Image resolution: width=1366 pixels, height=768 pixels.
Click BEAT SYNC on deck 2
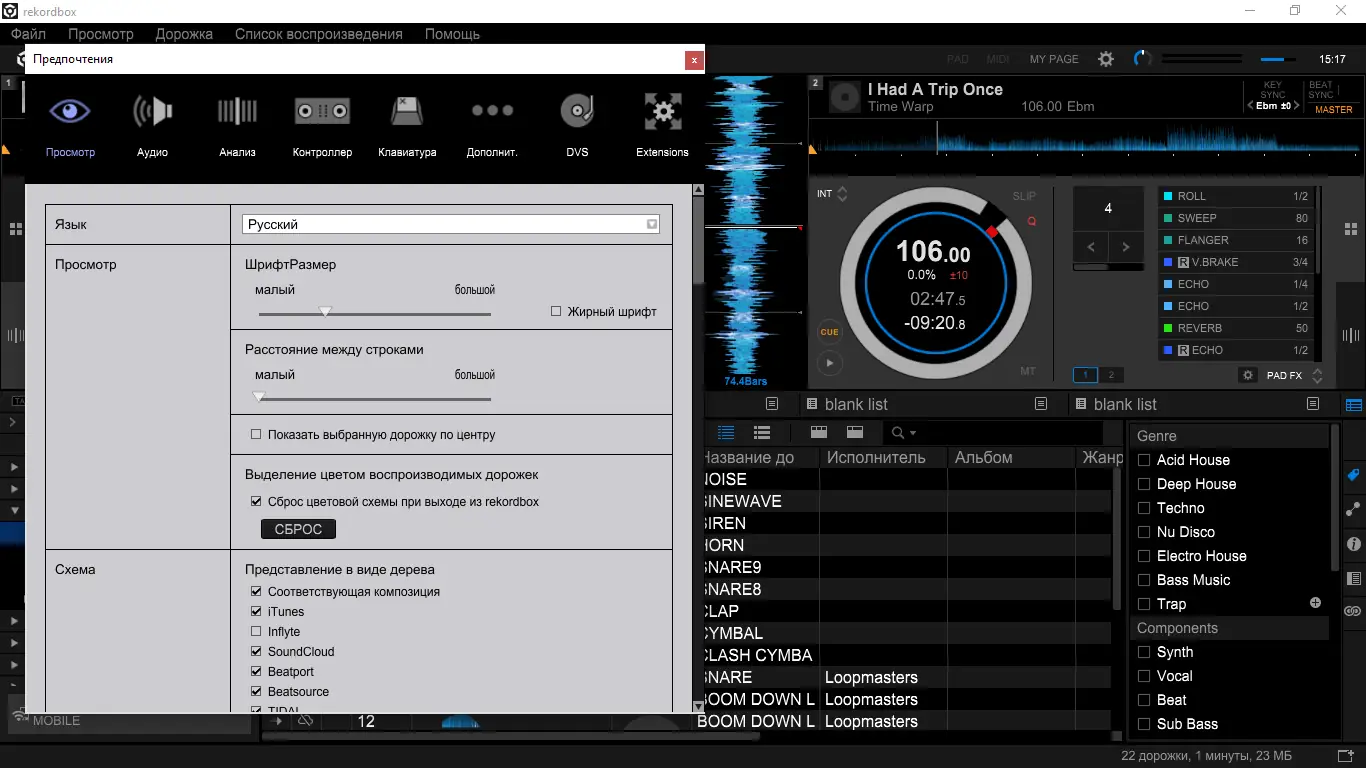(1321, 90)
